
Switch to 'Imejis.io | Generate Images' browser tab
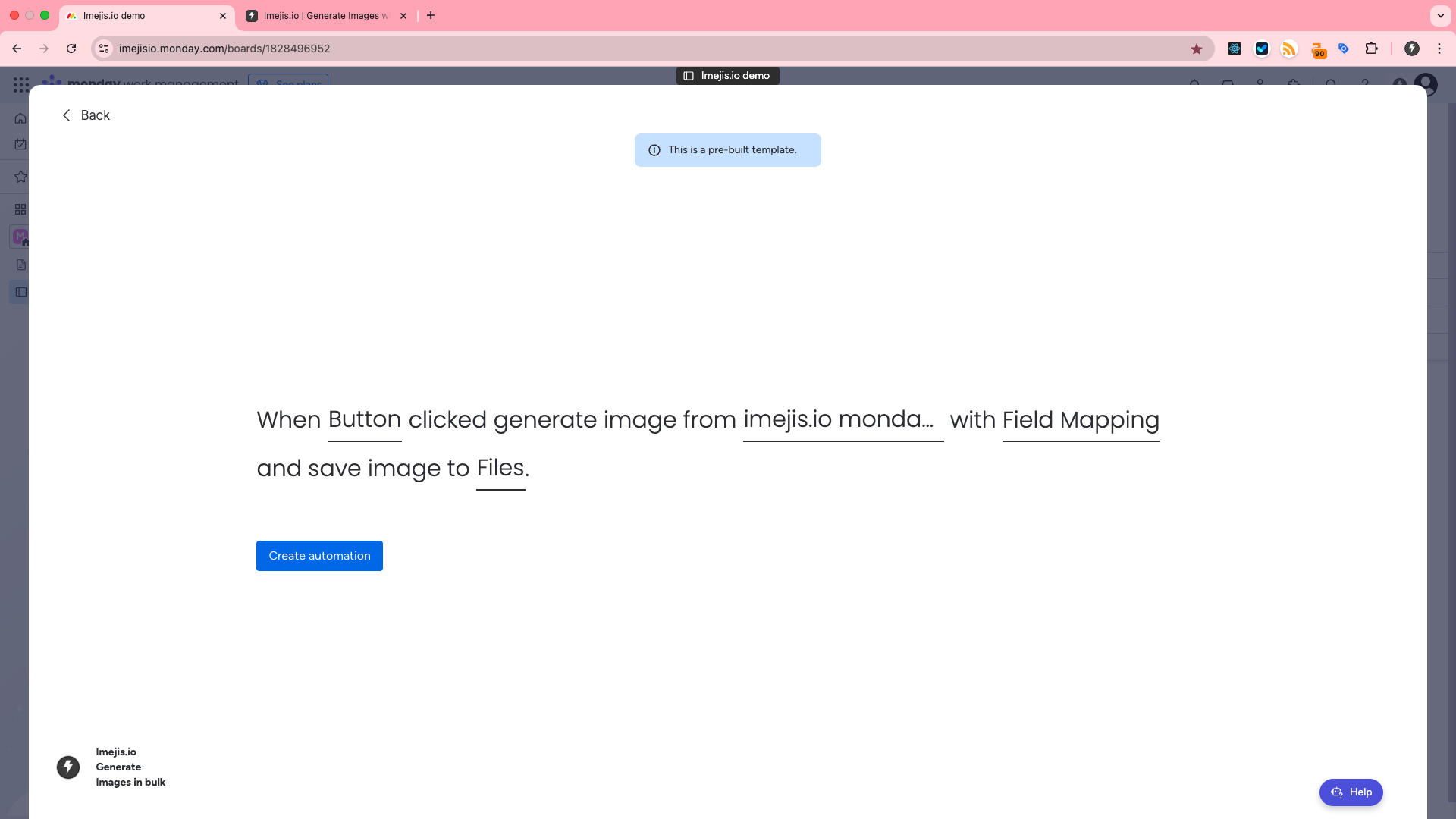point(325,16)
